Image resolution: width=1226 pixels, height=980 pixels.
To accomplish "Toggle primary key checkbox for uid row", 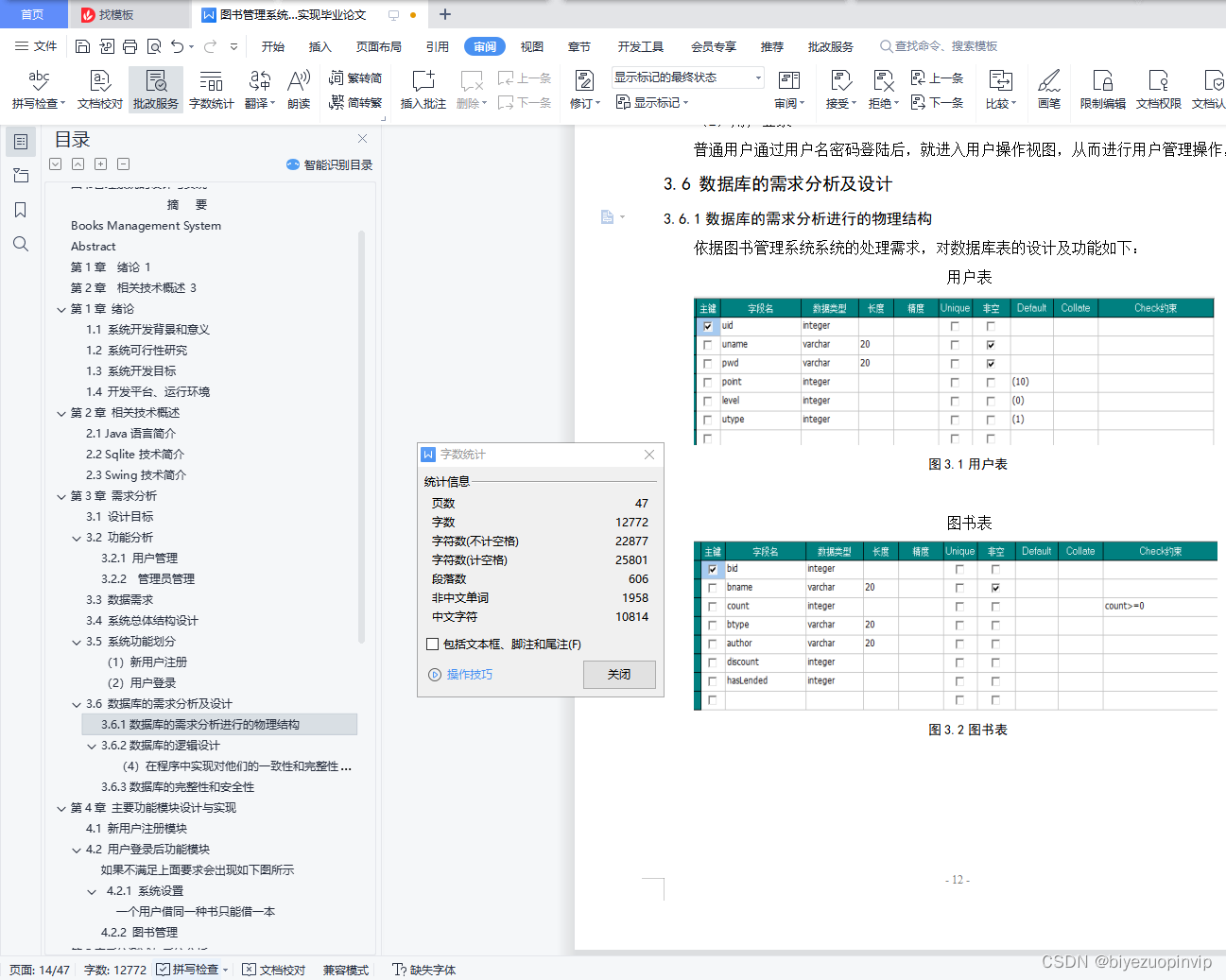I will (x=707, y=326).
